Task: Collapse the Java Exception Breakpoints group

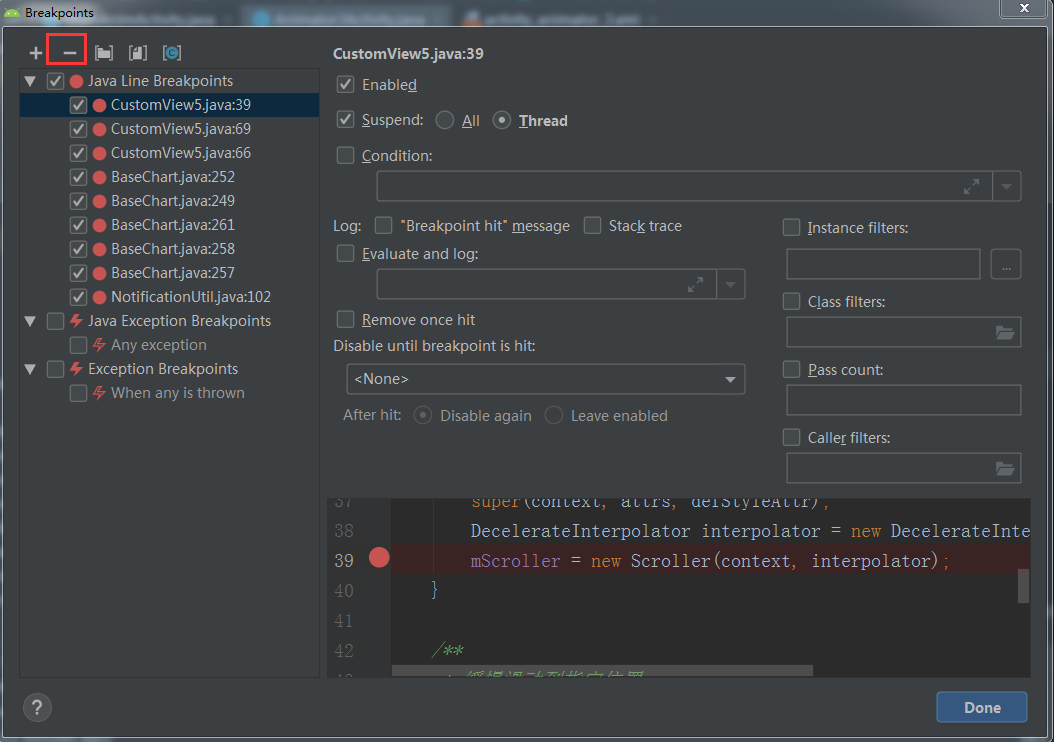Action: coord(30,321)
